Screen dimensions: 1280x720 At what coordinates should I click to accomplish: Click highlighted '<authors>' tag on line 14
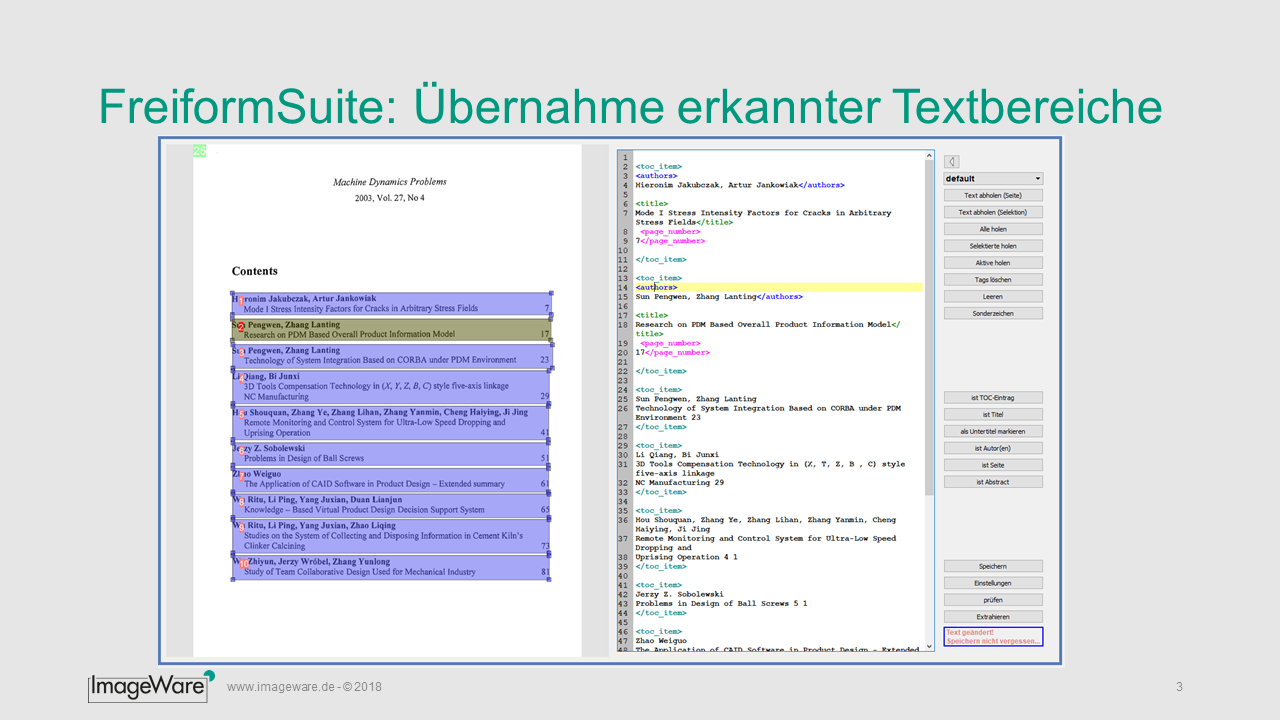pyautogui.click(x=656, y=287)
